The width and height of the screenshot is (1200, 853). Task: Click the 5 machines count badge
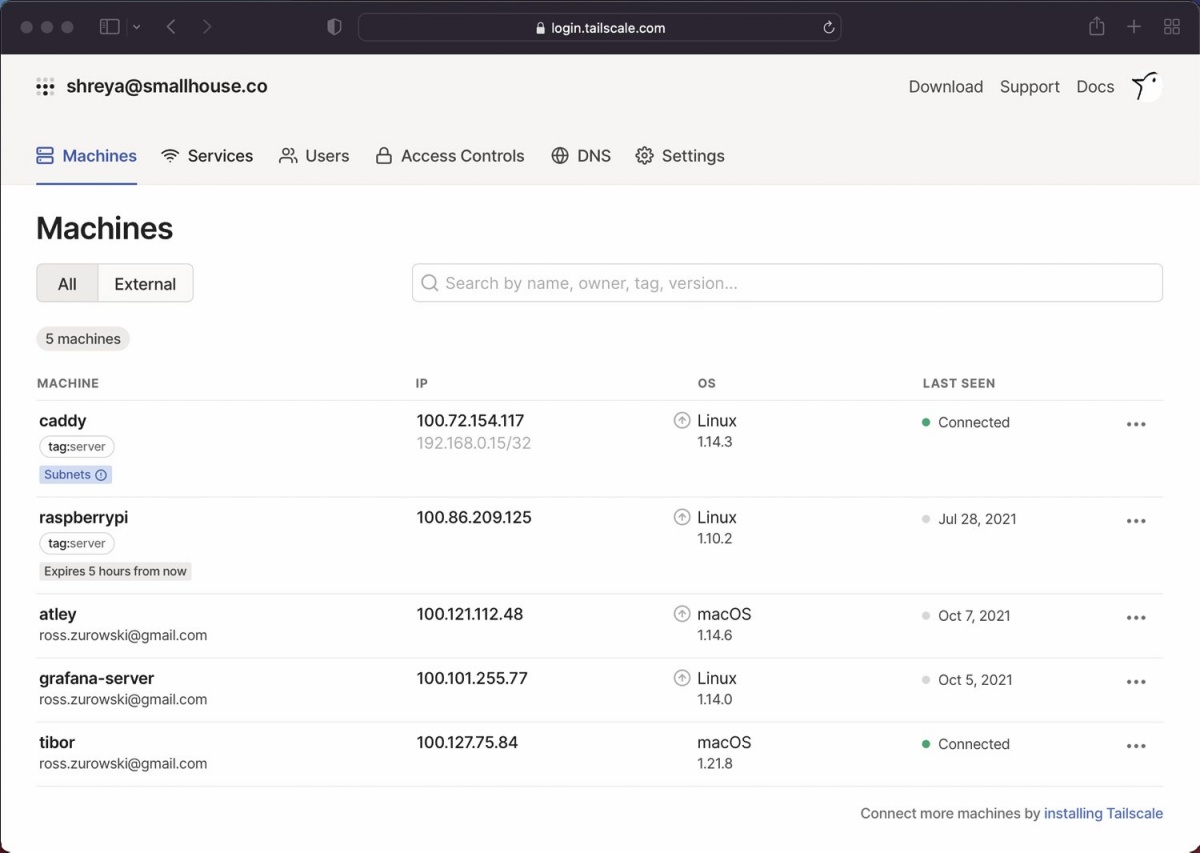click(x=83, y=339)
